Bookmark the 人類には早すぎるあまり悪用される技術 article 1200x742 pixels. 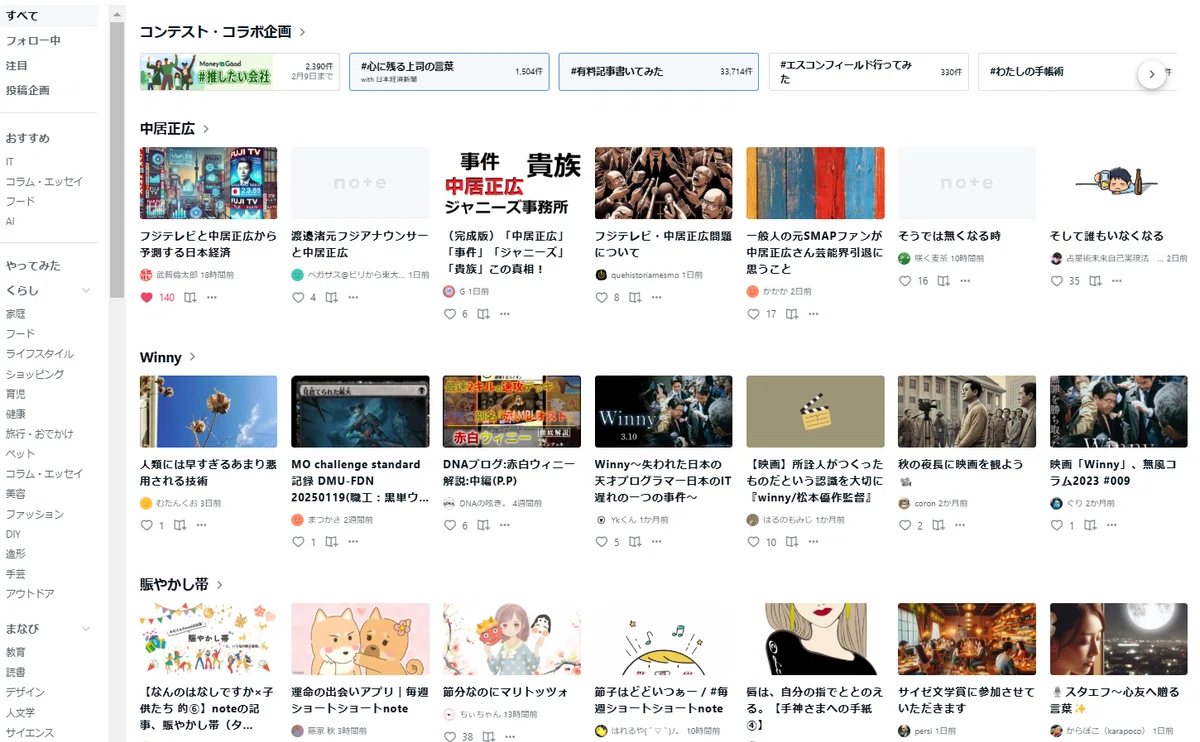[x=180, y=525]
